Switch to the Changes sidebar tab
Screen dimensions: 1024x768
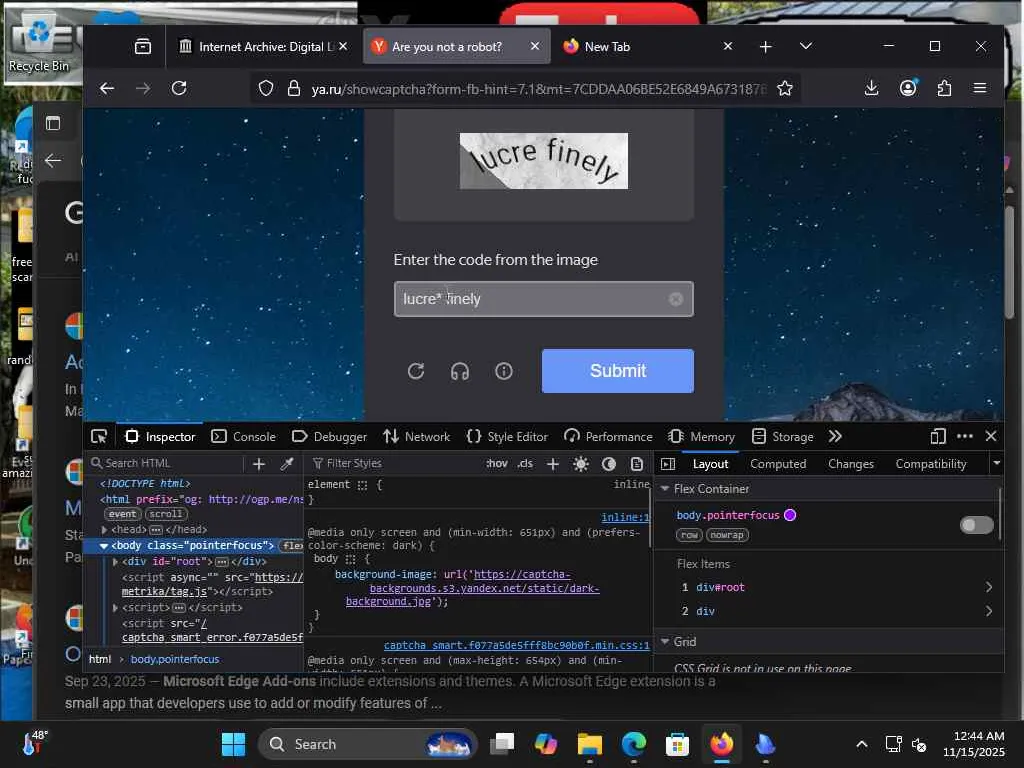coord(850,464)
